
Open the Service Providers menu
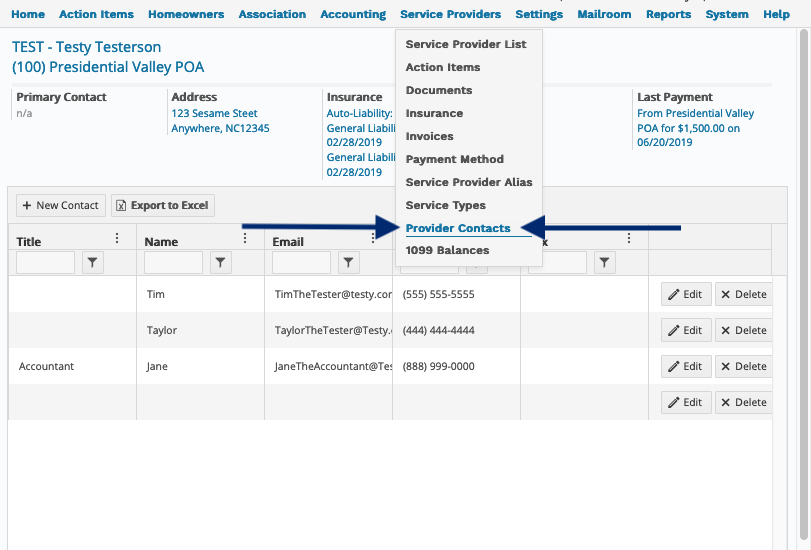click(450, 14)
